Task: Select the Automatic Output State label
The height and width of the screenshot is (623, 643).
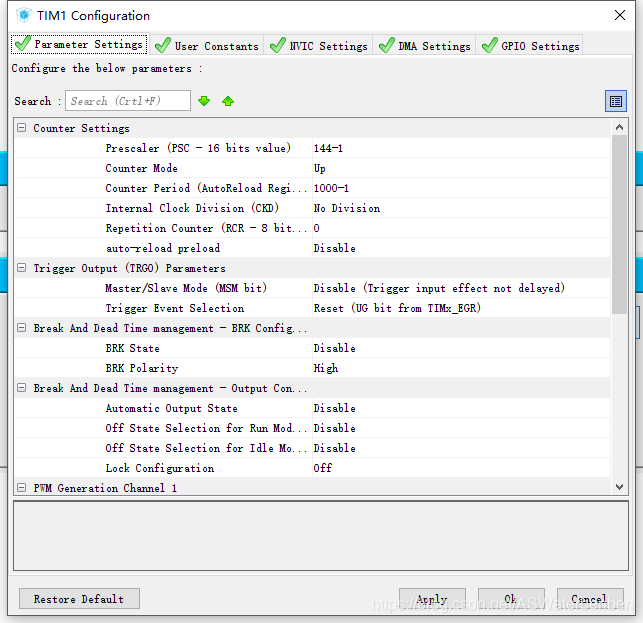Action: [171, 408]
